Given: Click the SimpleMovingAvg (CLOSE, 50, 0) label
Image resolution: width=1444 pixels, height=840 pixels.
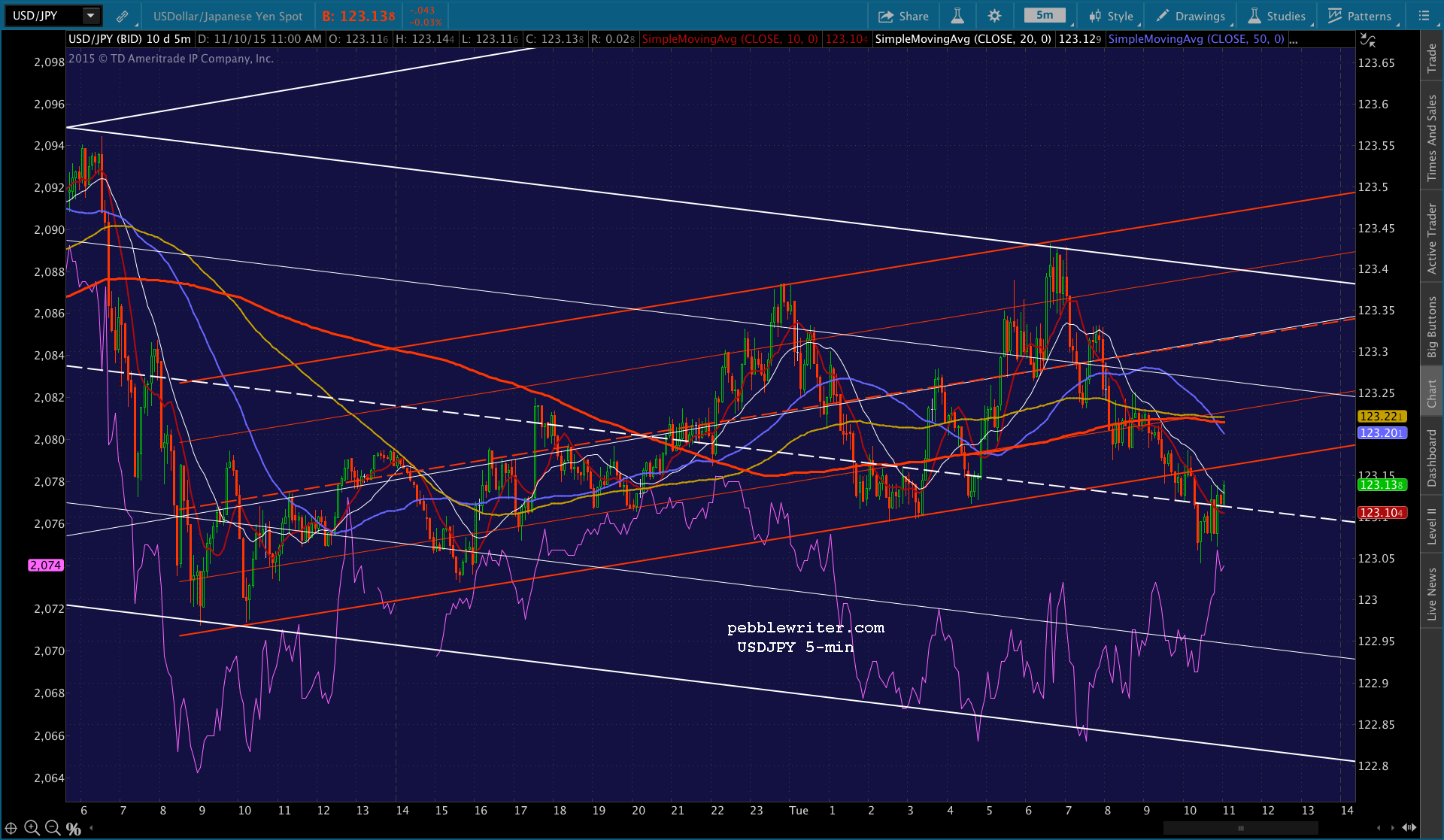Looking at the screenshot, I should [1196, 39].
